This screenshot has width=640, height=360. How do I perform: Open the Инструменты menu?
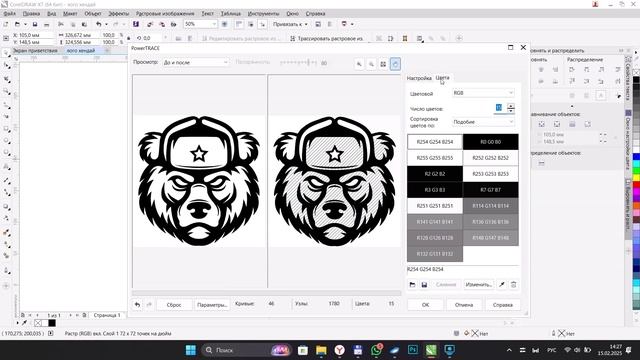[263, 13]
